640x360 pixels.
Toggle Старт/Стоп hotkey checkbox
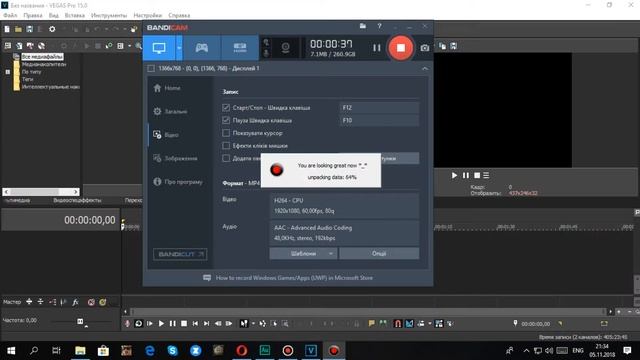tap(226, 107)
